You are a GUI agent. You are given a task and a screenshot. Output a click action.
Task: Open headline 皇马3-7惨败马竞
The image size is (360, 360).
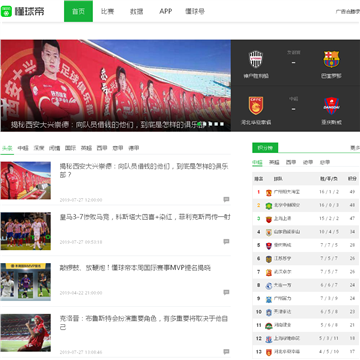coord(145,217)
